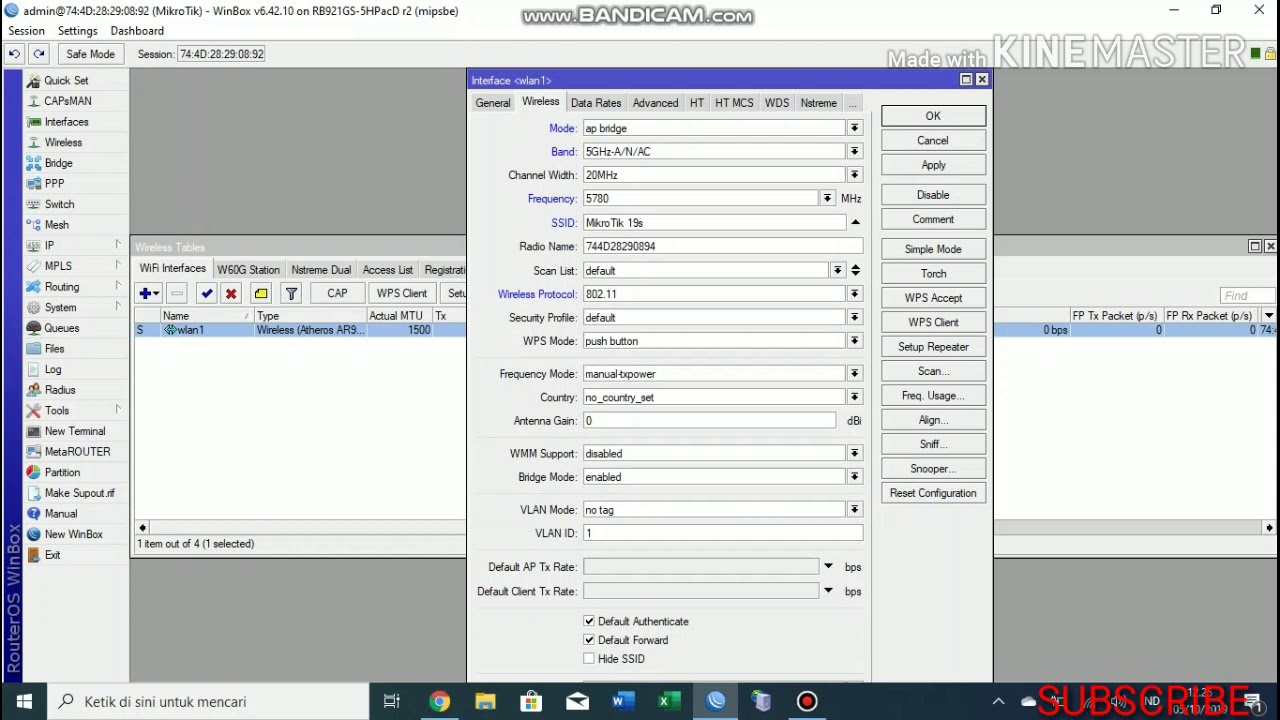
Task: Click the red X disable icon
Action: click(x=231, y=293)
